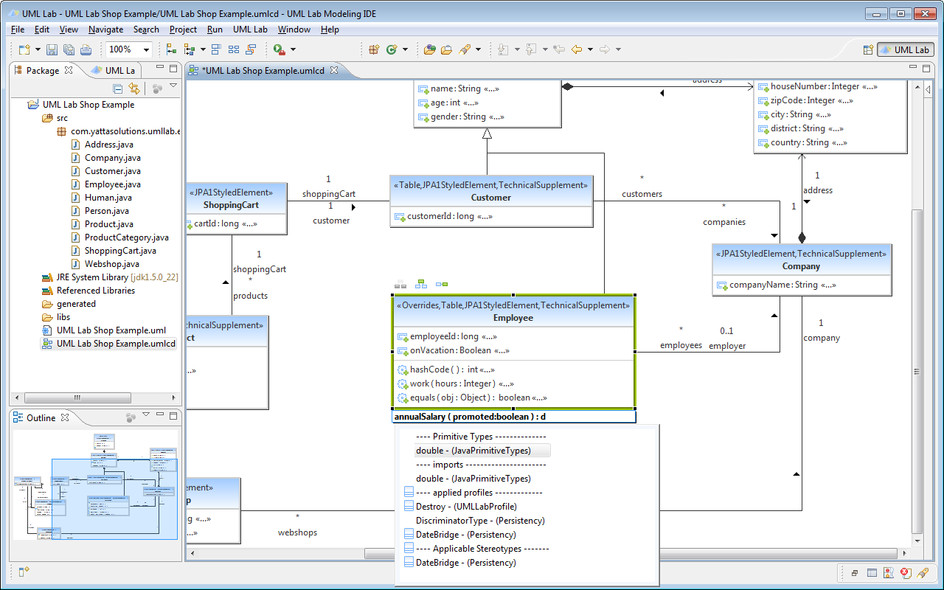The width and height of the screenshot is (944, 590).
Task: Open the Project menu
Action: pos(183,30)
